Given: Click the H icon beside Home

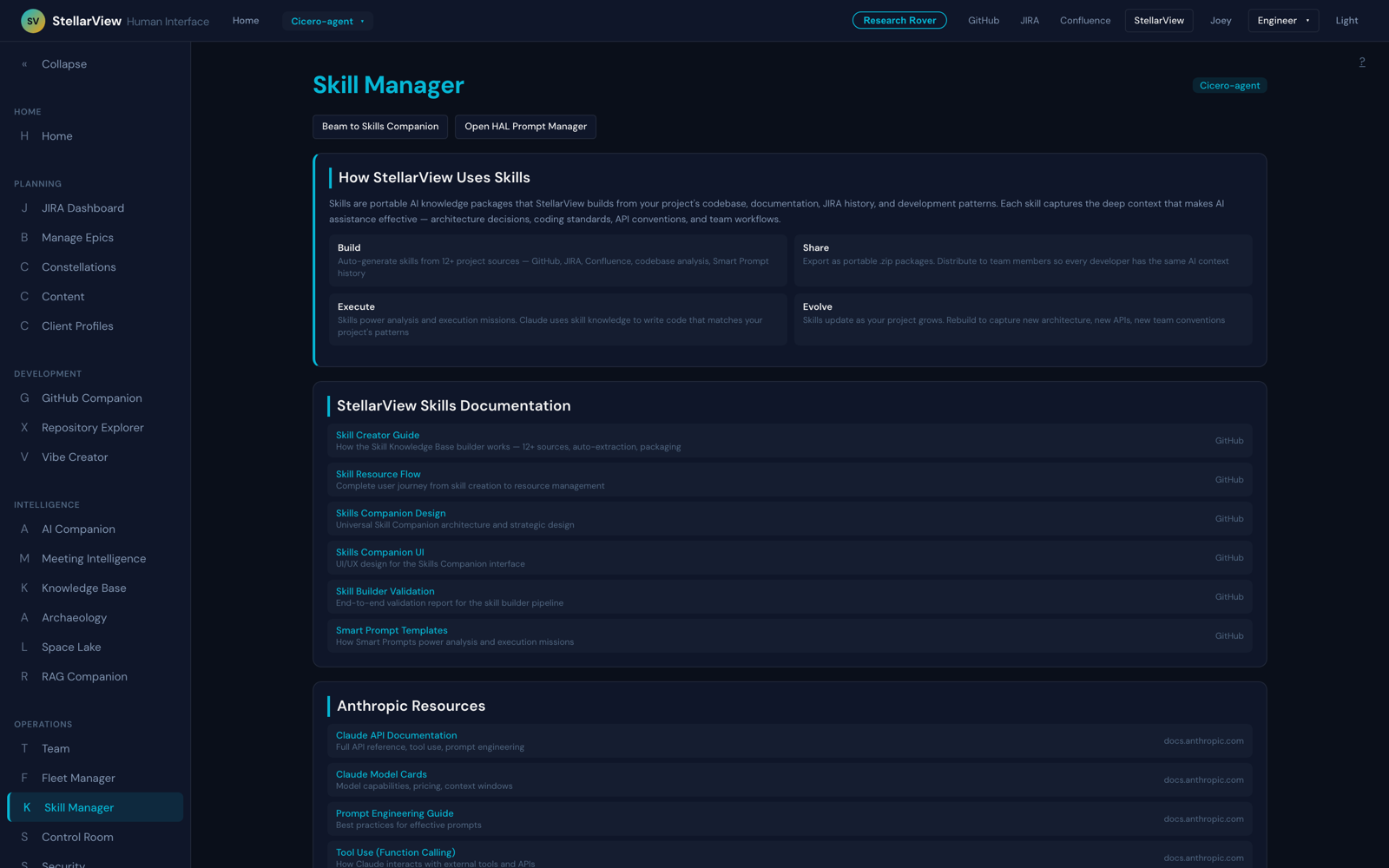Looking at the screenshot, I should (x=24, y=136).
